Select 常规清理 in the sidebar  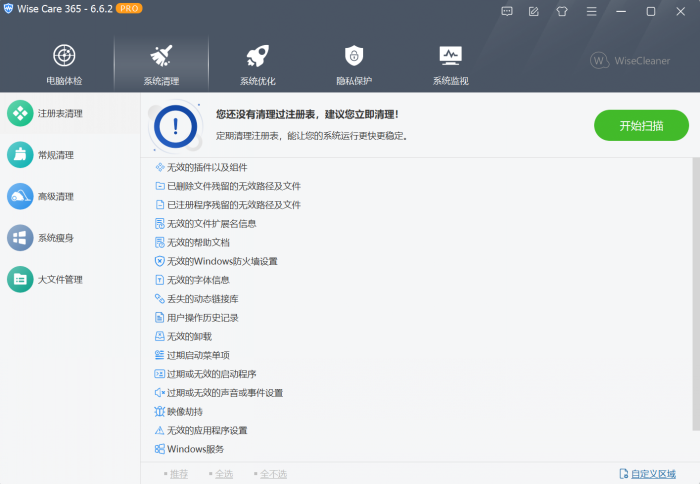click(x=70, y=155)
